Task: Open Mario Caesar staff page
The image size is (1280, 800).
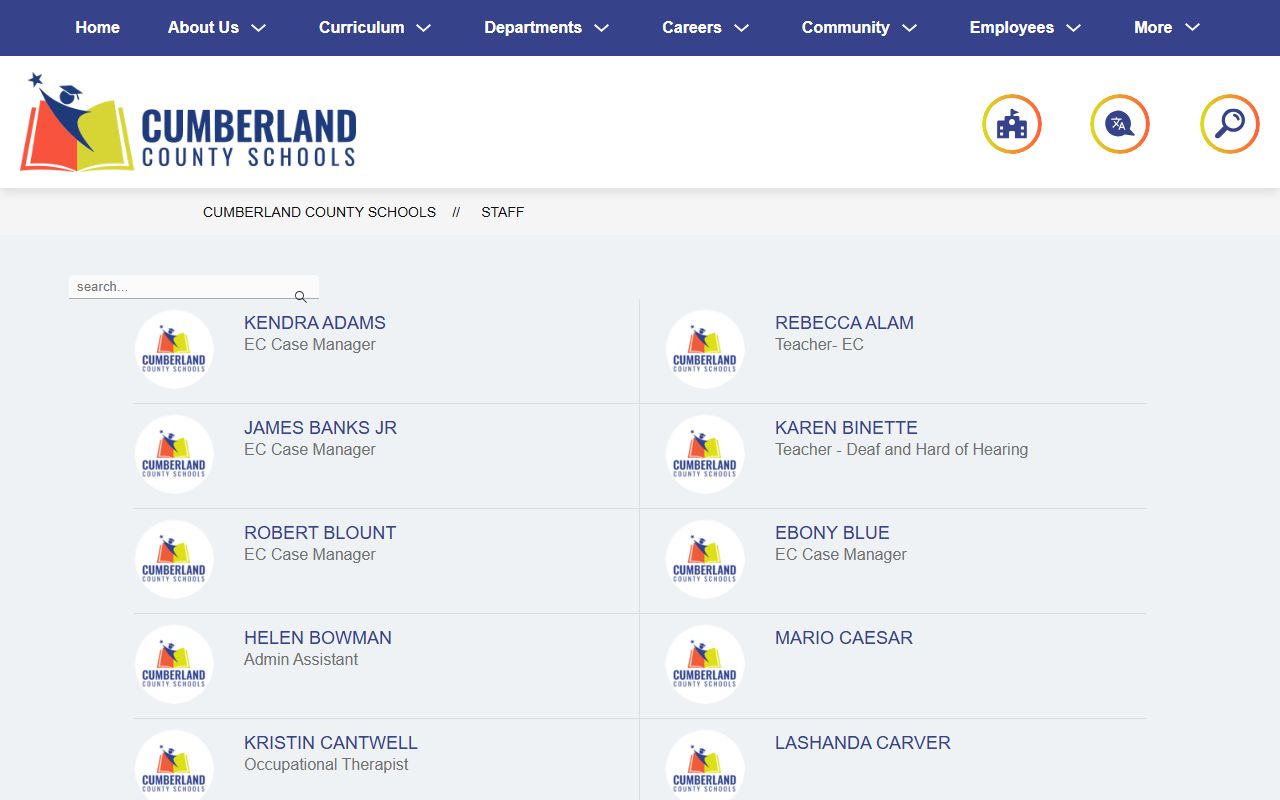Action: [x=844, y=638]
